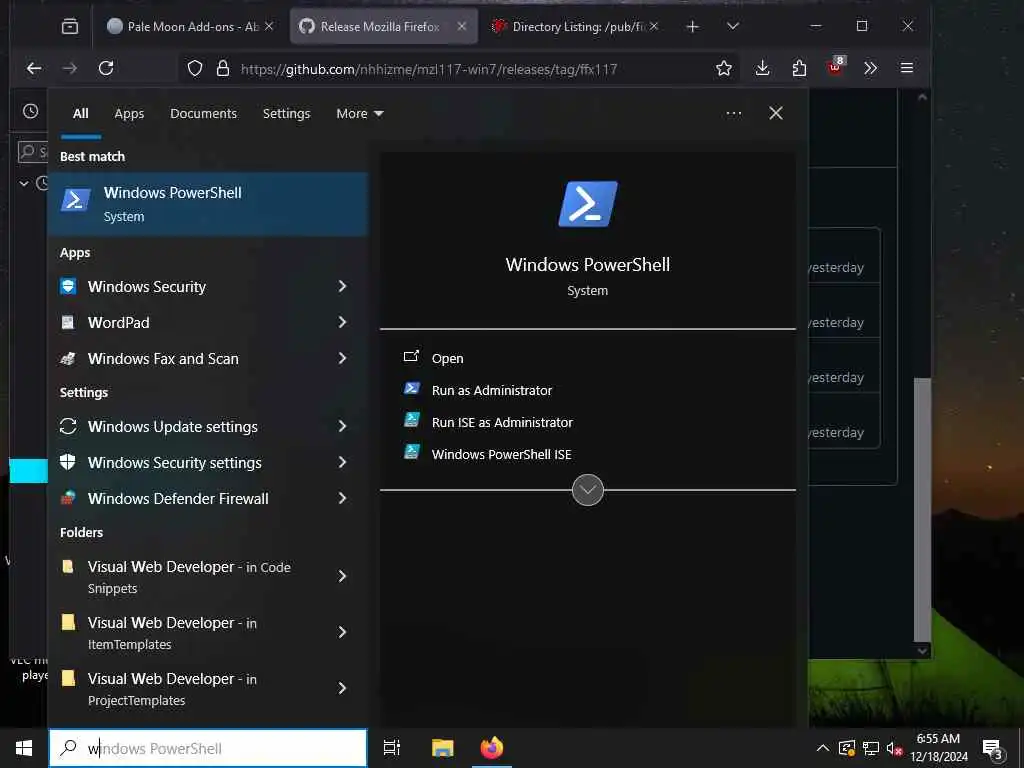
Task: Click the Windows PowerShell ISE icon
Action: 411,452
